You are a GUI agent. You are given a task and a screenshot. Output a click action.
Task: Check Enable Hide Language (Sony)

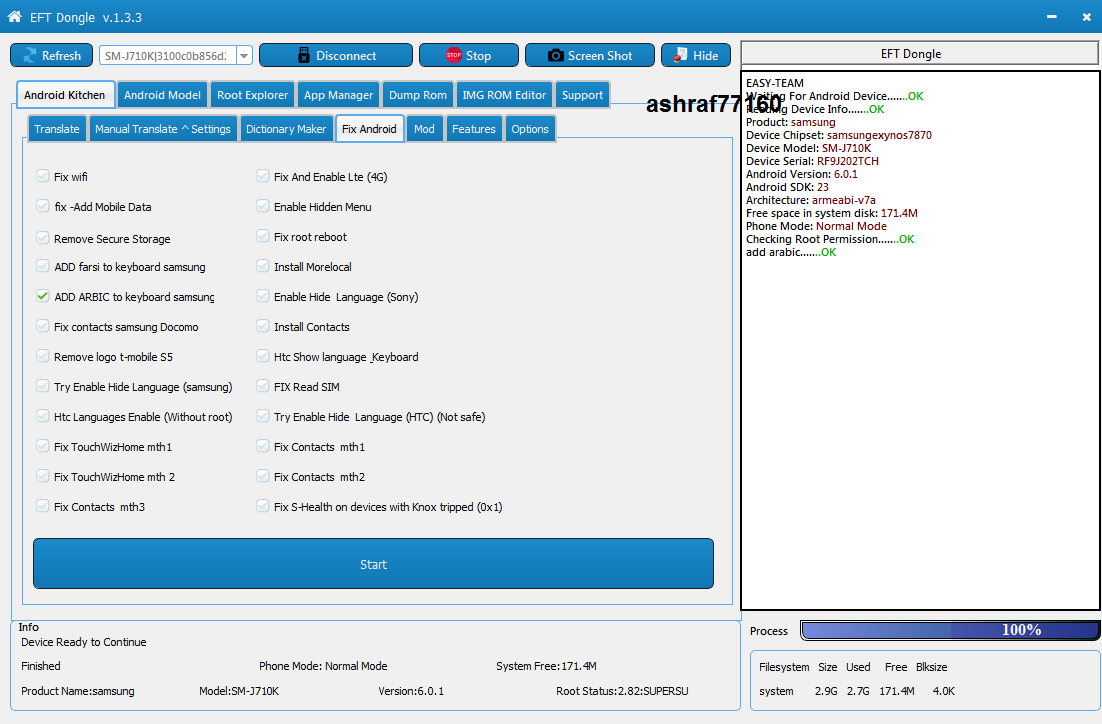(263, 296)
